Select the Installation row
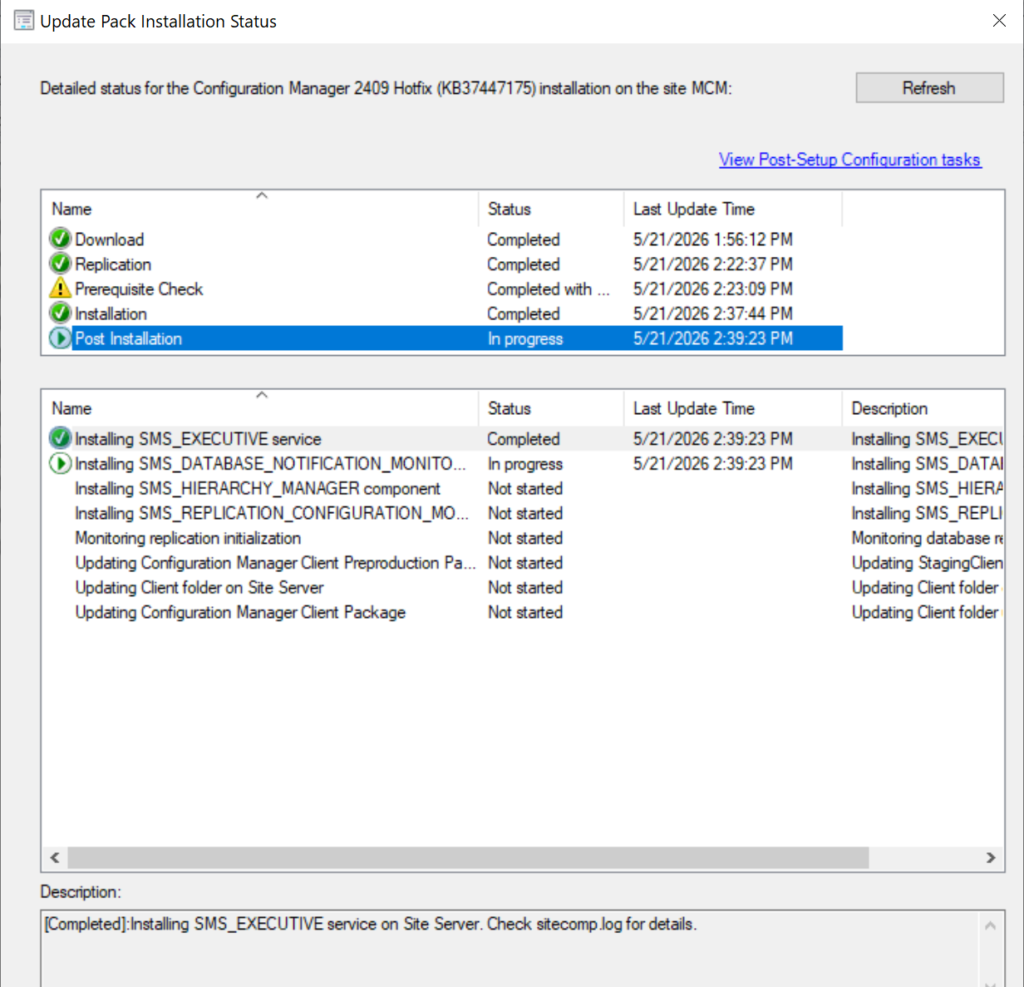Viewport: 1024px width, 987px height. coord(445,314)
